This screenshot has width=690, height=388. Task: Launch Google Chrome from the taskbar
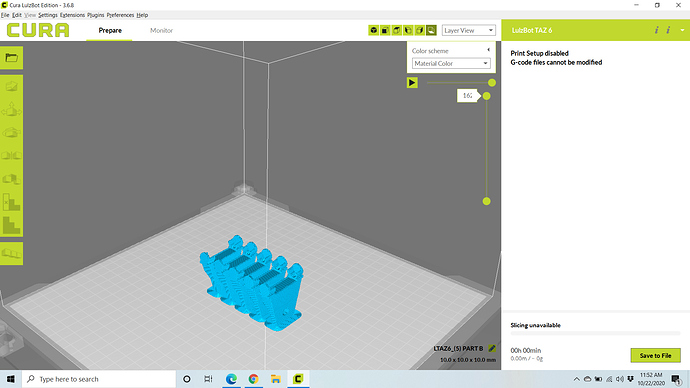[x=253, y=379]
